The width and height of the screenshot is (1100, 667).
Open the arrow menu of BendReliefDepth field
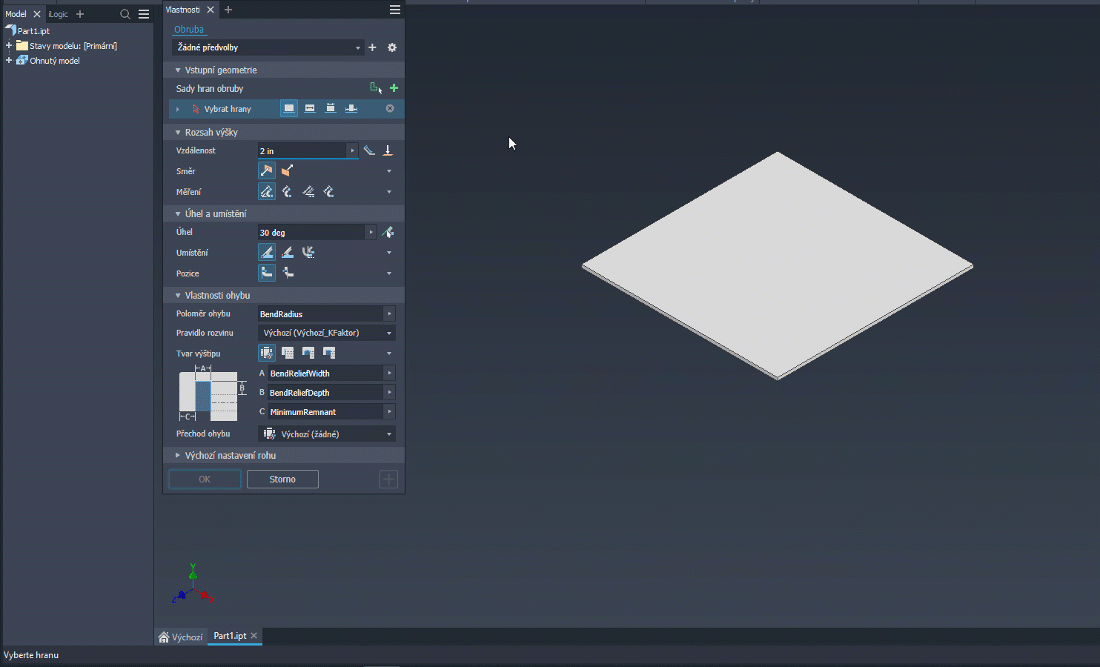tap(389, 393)
